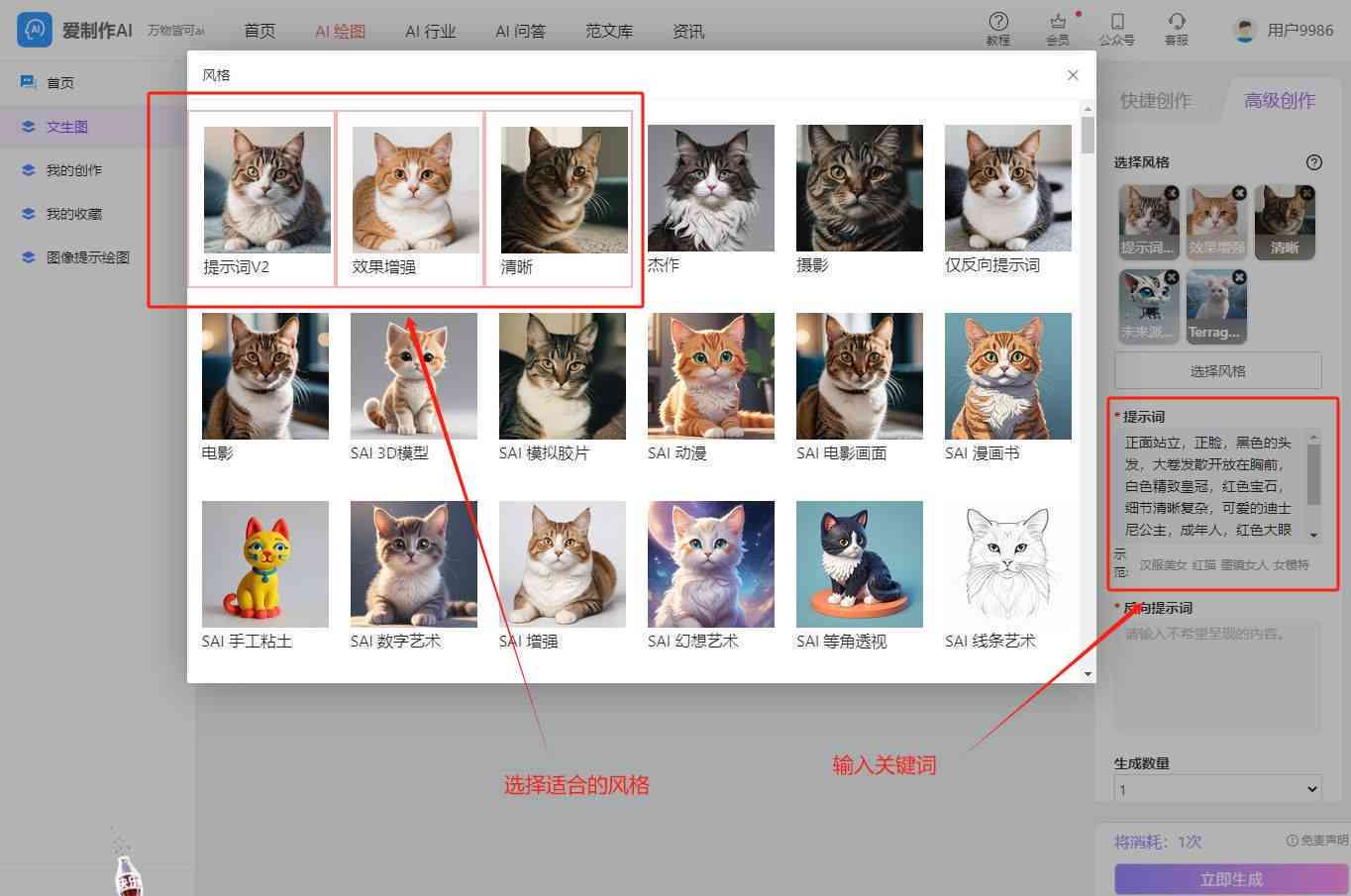Click the dialog scrollbar down arrow

click(1088, 674)
